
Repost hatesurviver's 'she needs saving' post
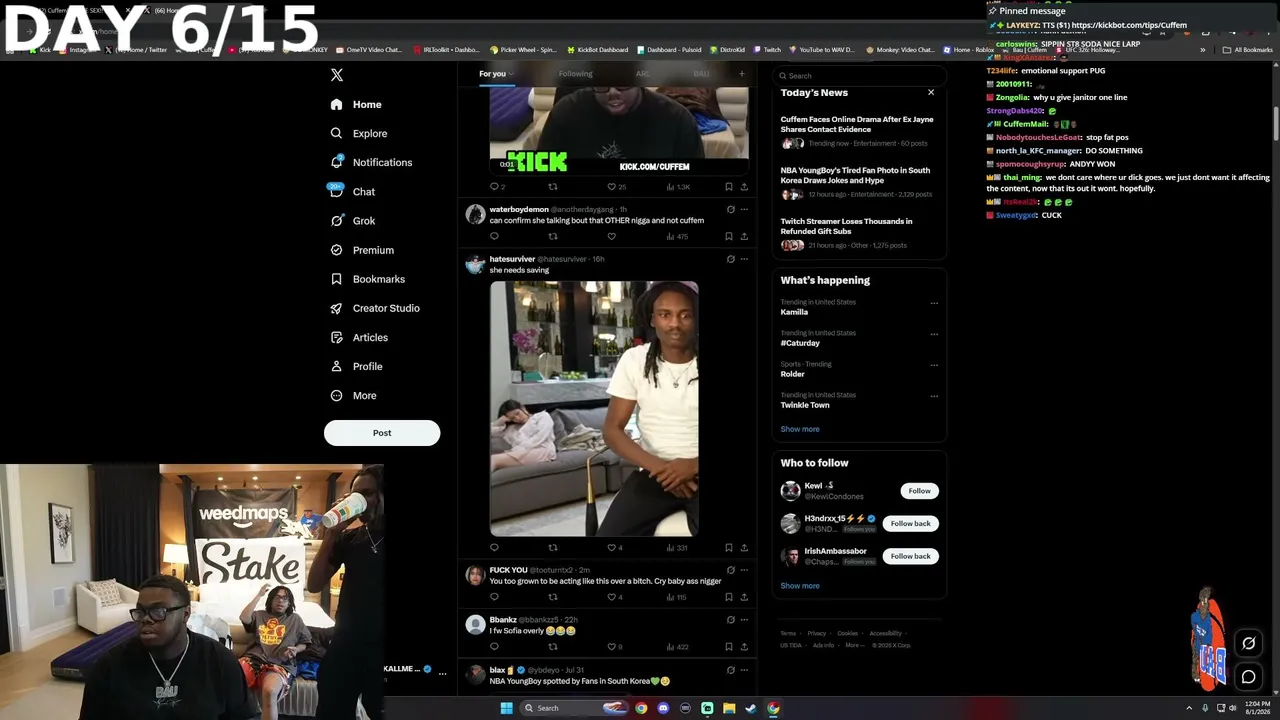553,547
